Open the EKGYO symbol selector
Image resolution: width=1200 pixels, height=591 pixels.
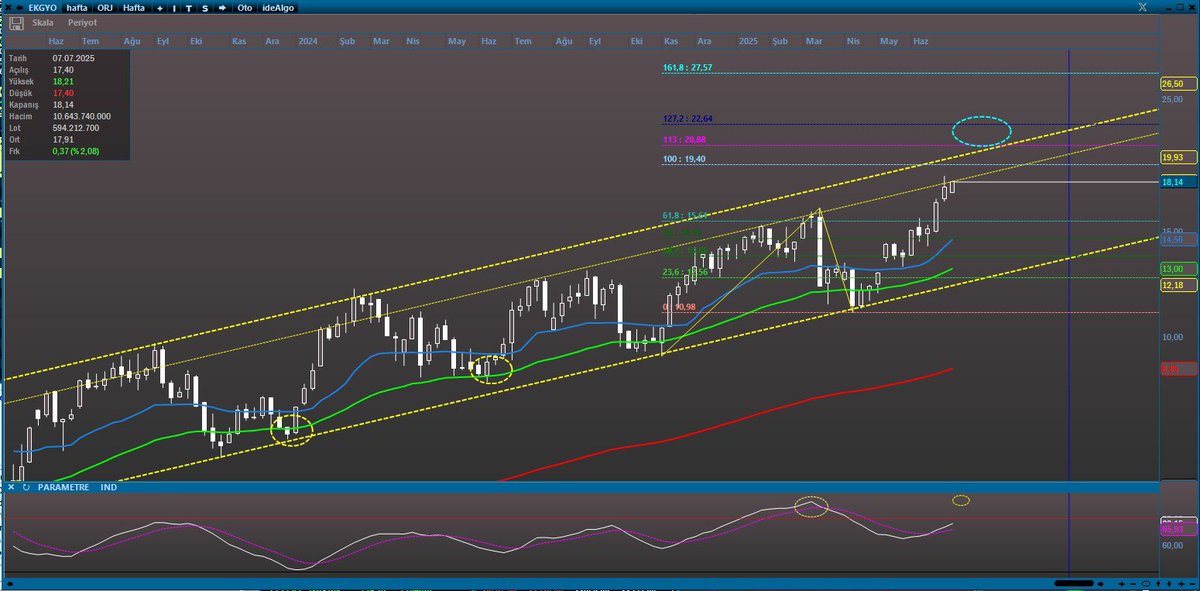(x=42, y=8)
